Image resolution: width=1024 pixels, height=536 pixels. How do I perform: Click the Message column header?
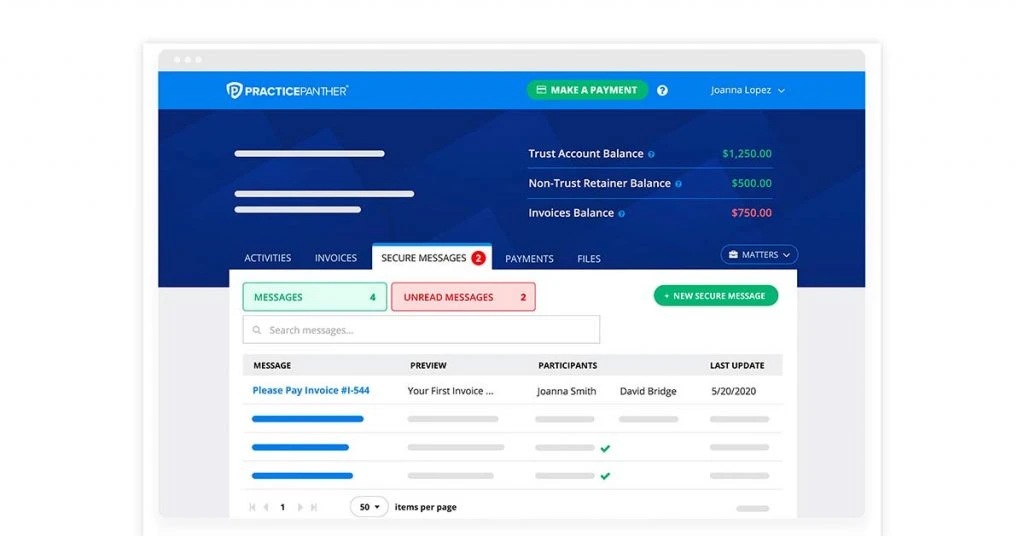point(272,366)
